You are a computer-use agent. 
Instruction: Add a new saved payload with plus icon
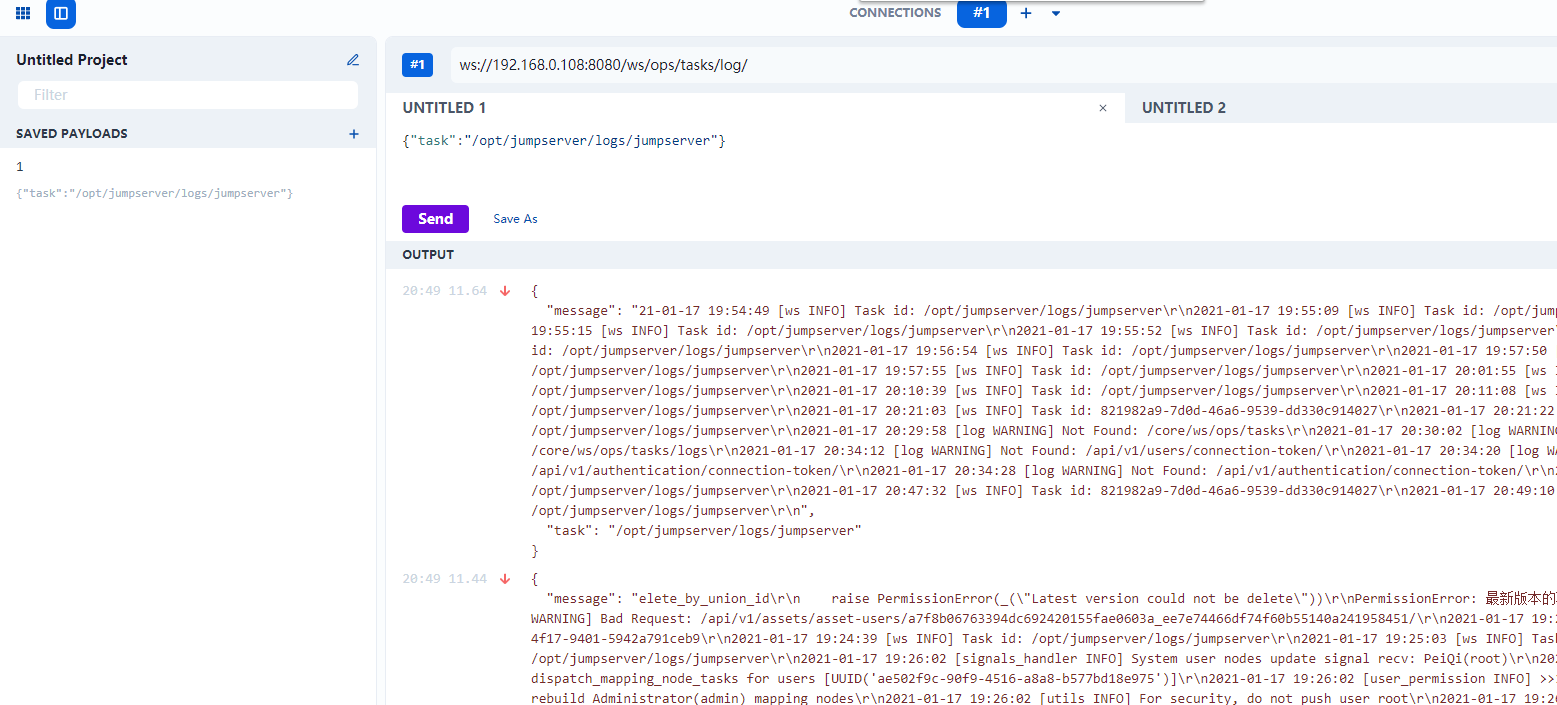coord(353,134)
